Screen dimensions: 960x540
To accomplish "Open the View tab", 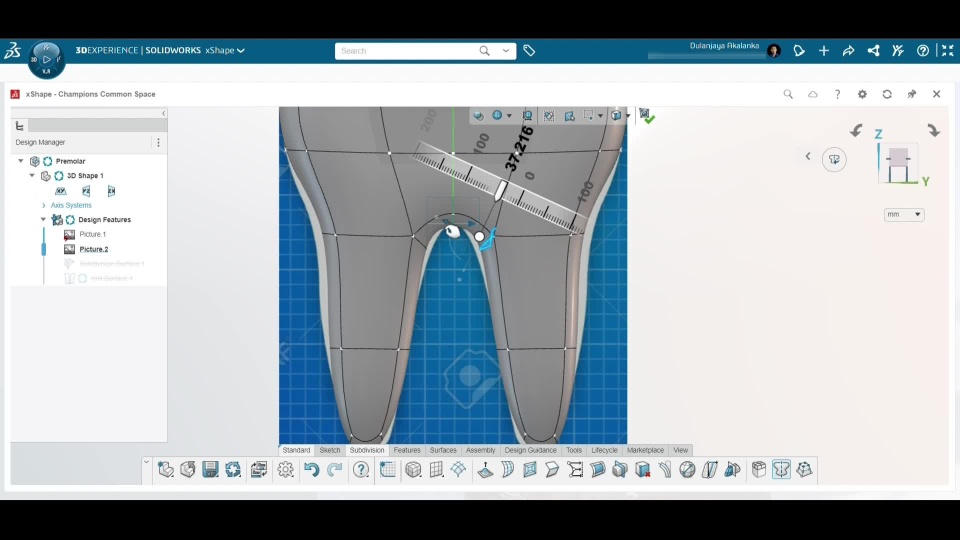I will pyautogui.click(x=680, y=450).
